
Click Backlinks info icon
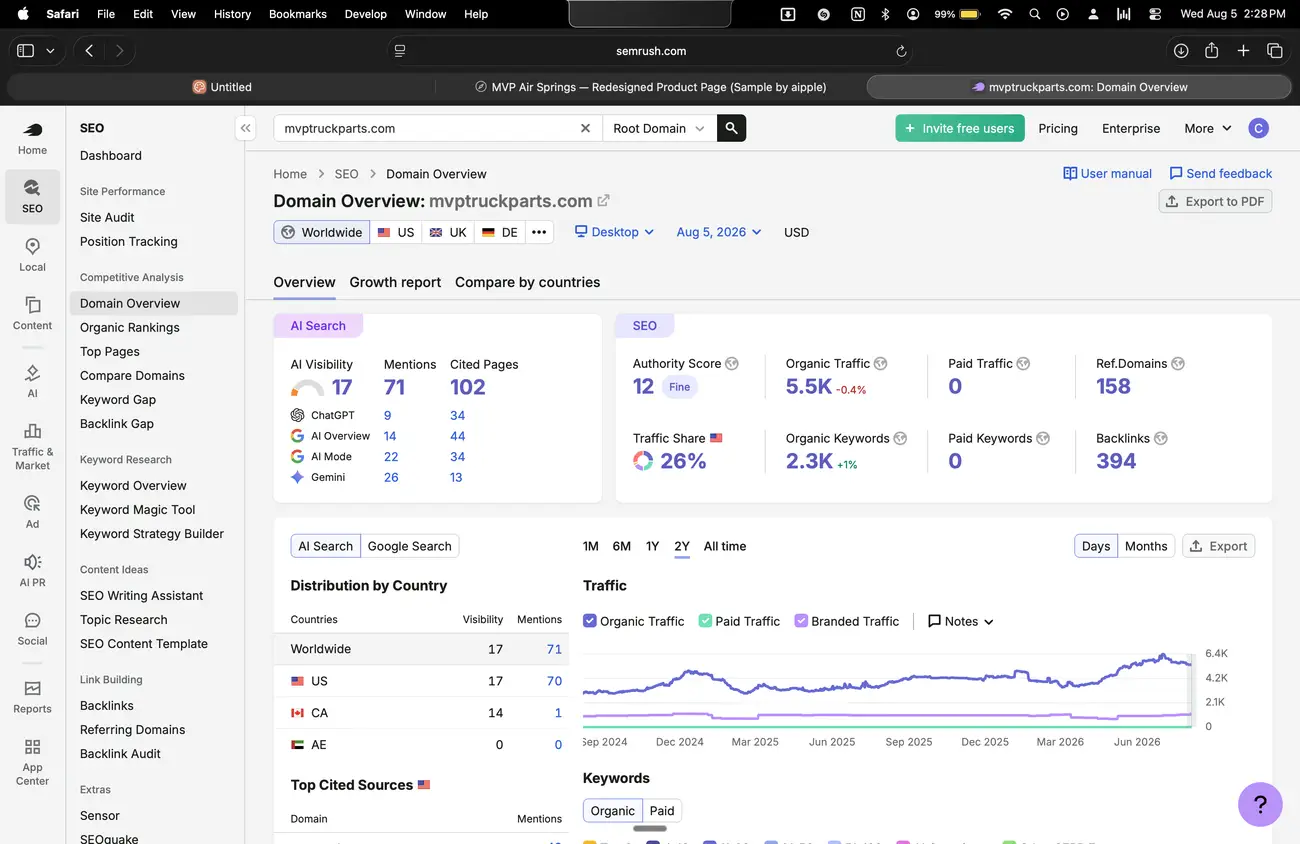1160,438
